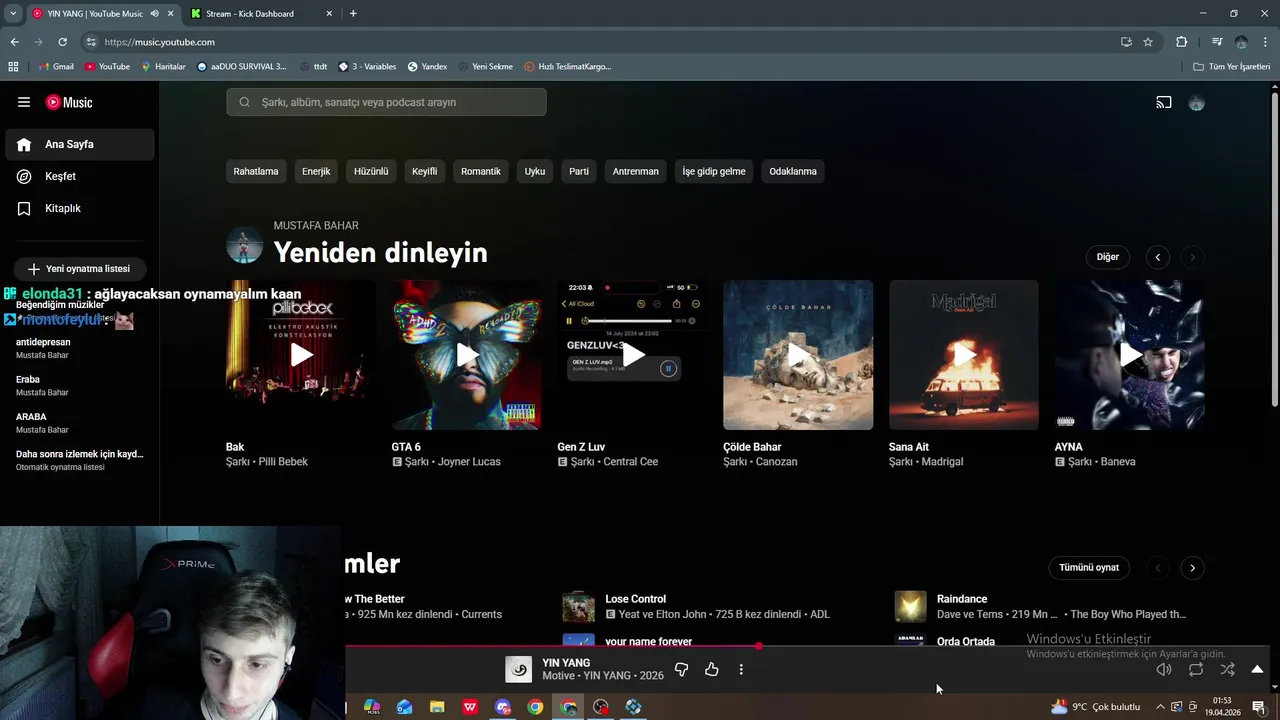Open the Raindance song row
Image resolution: width=1280 pixels, height=720 pixels.
coord(1048,606)
